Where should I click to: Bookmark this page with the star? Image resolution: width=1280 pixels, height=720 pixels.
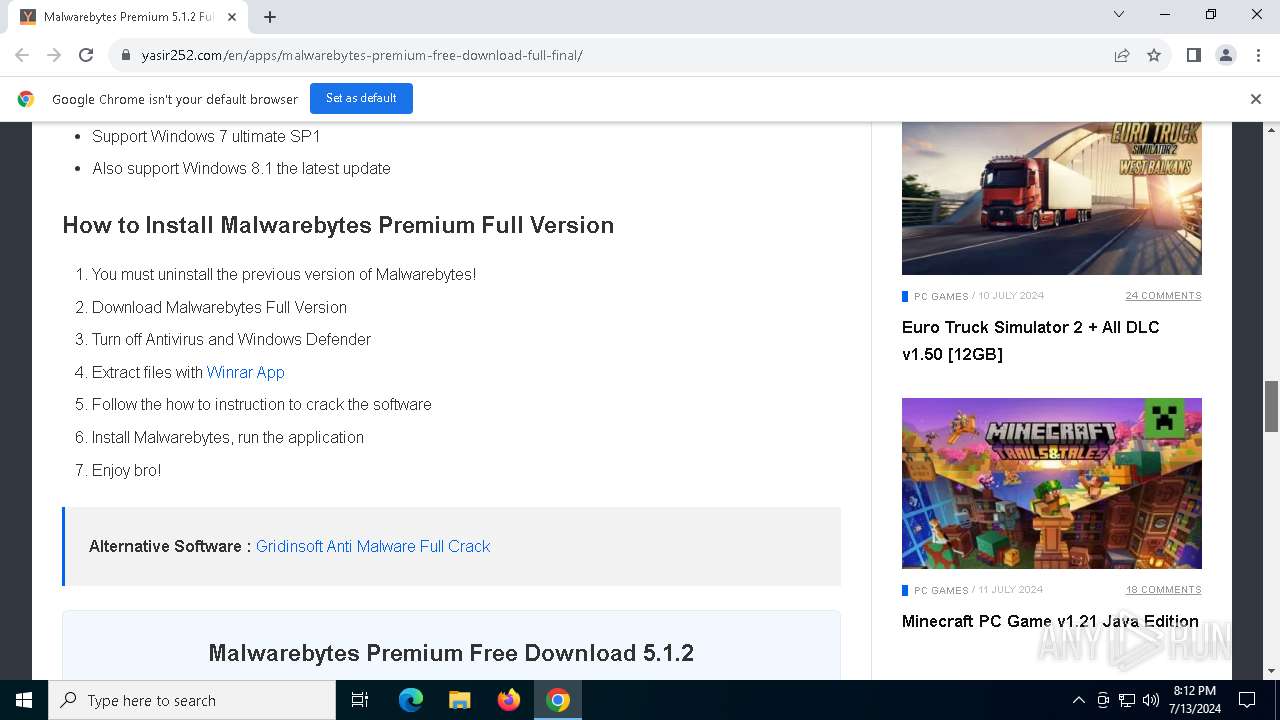(x=1154, y=55)
